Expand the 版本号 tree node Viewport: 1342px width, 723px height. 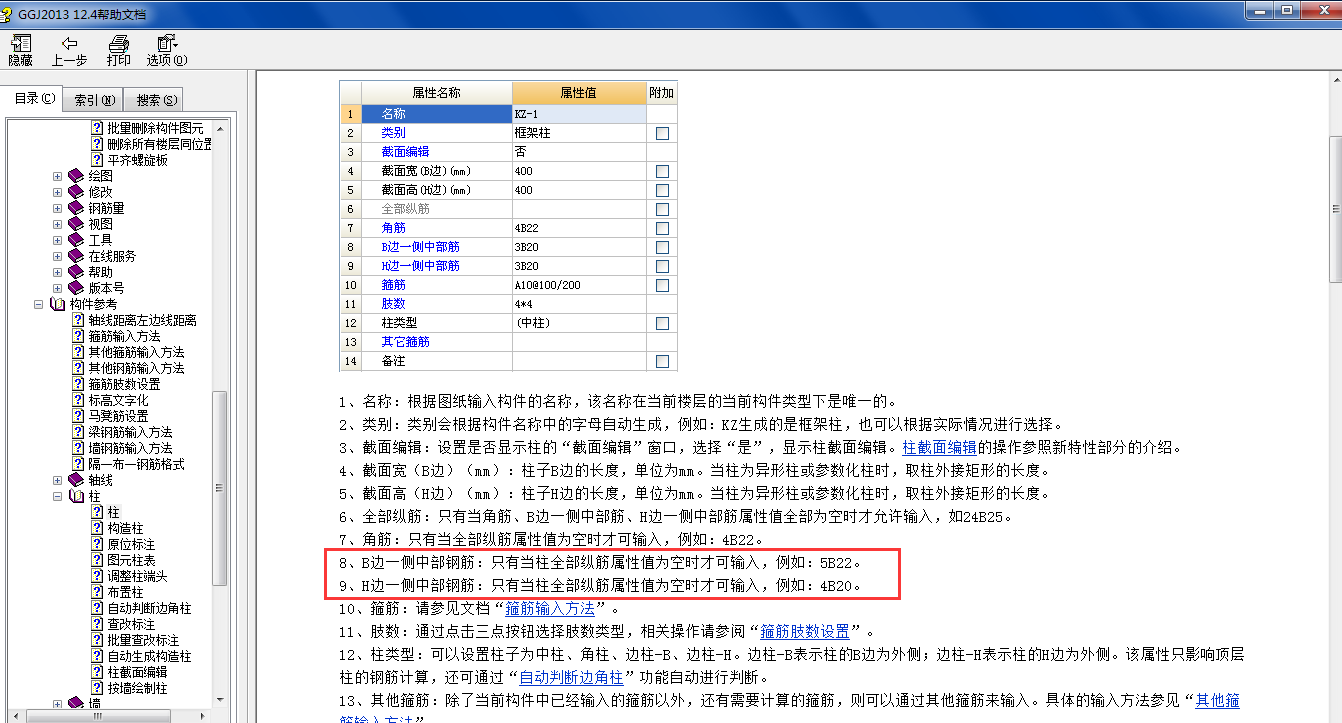pyautogui.click(x=57, y=288)
